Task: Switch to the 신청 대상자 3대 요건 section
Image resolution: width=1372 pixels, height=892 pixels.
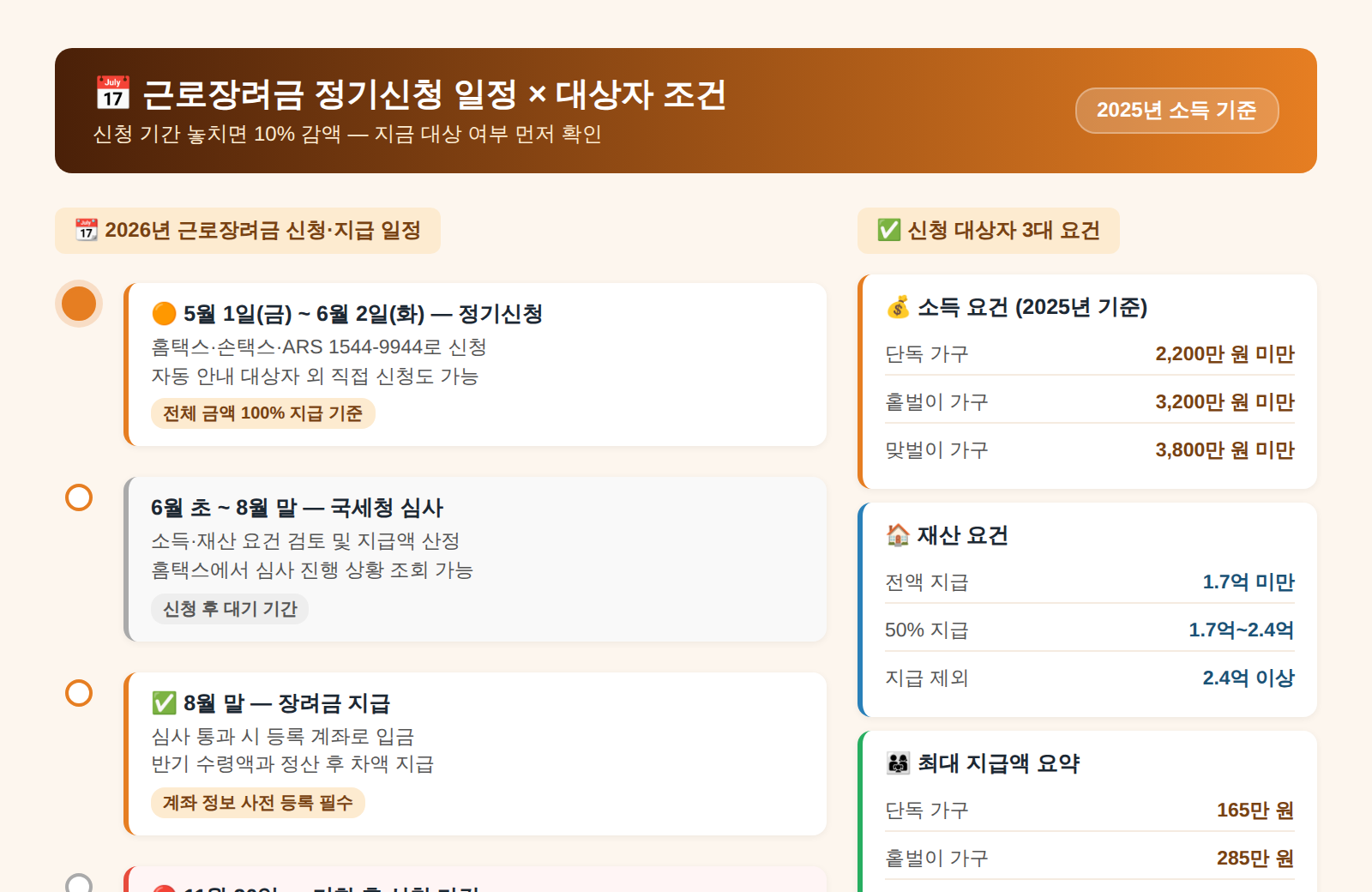Action: 988,230
